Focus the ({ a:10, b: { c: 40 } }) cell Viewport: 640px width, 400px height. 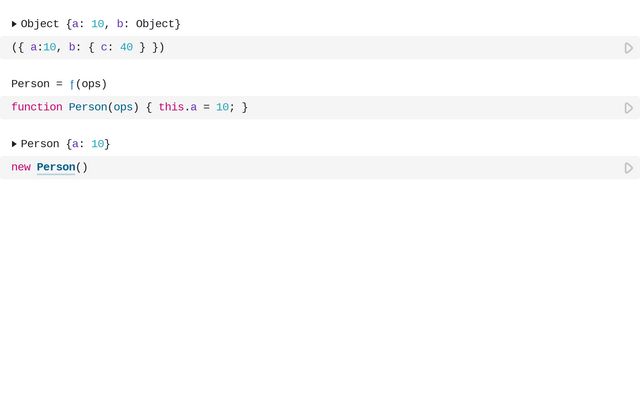click(x=300, y=48)
